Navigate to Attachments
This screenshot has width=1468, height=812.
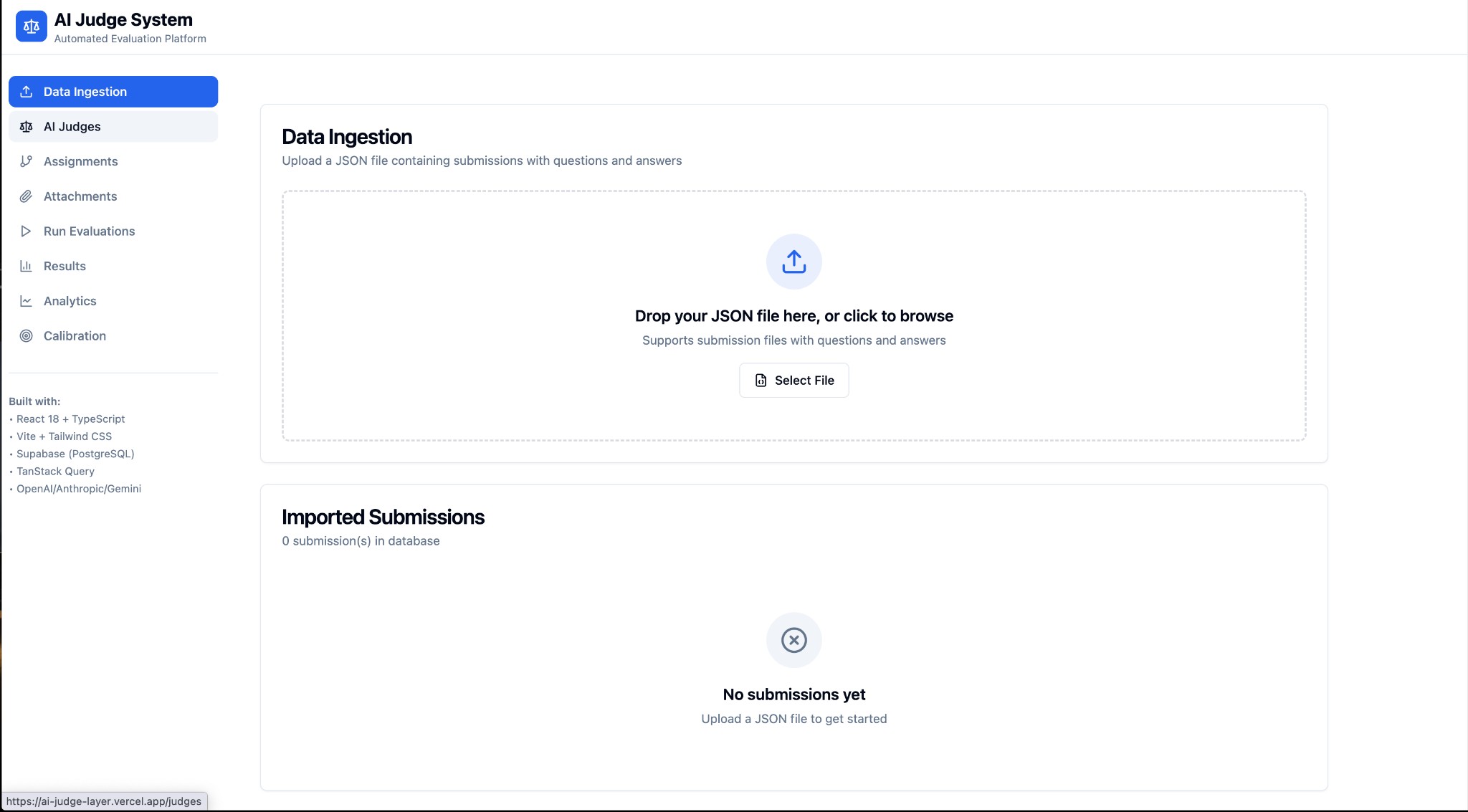click(113, 196)
